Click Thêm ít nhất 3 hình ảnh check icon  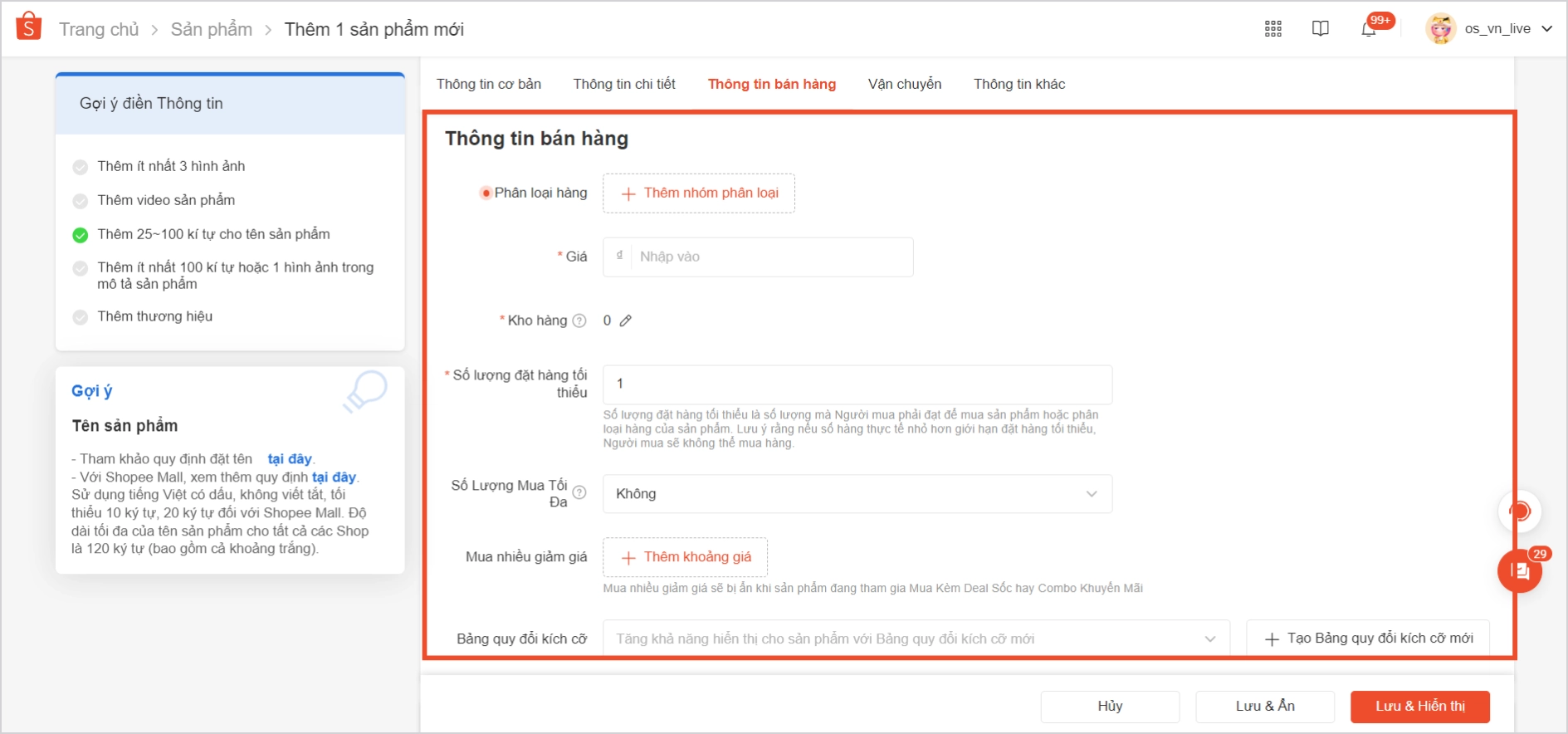[81, 167]
